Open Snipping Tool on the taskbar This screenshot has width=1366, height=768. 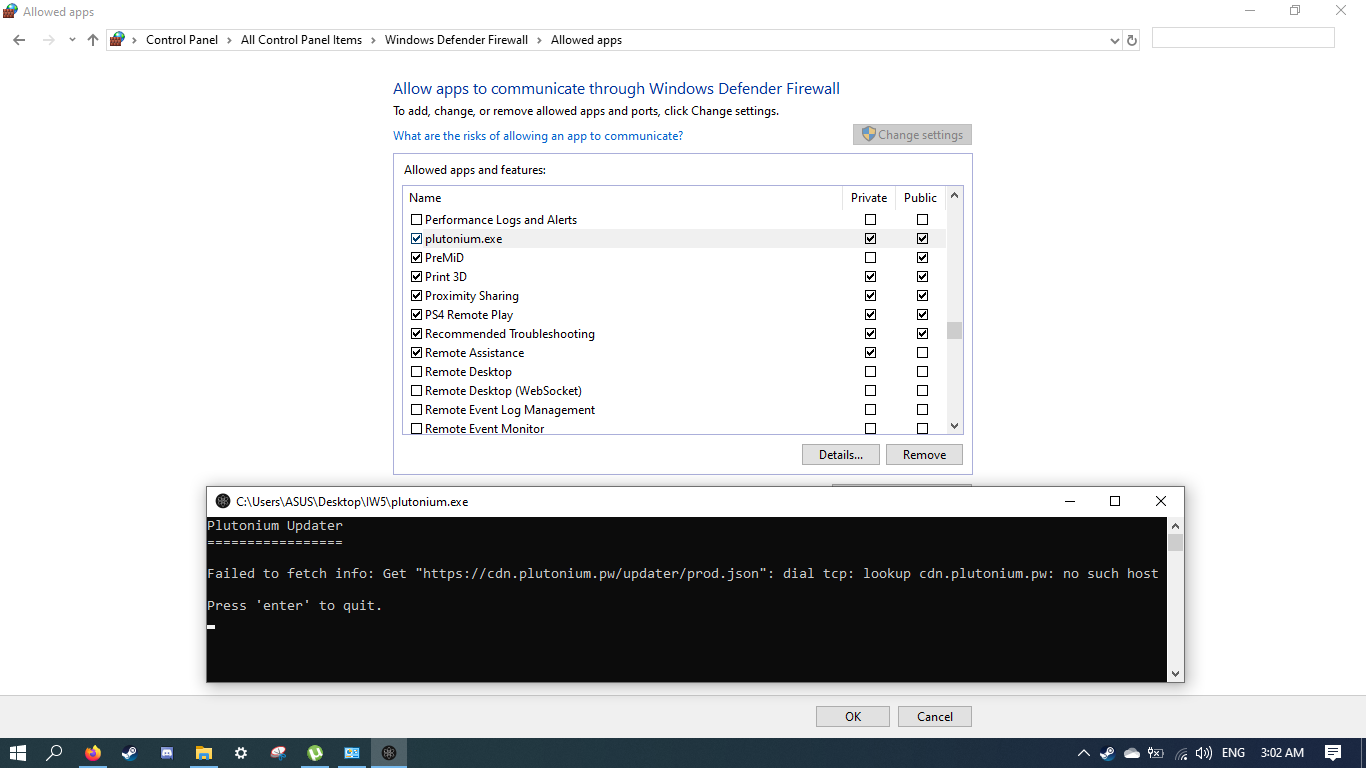pos(278,753)
